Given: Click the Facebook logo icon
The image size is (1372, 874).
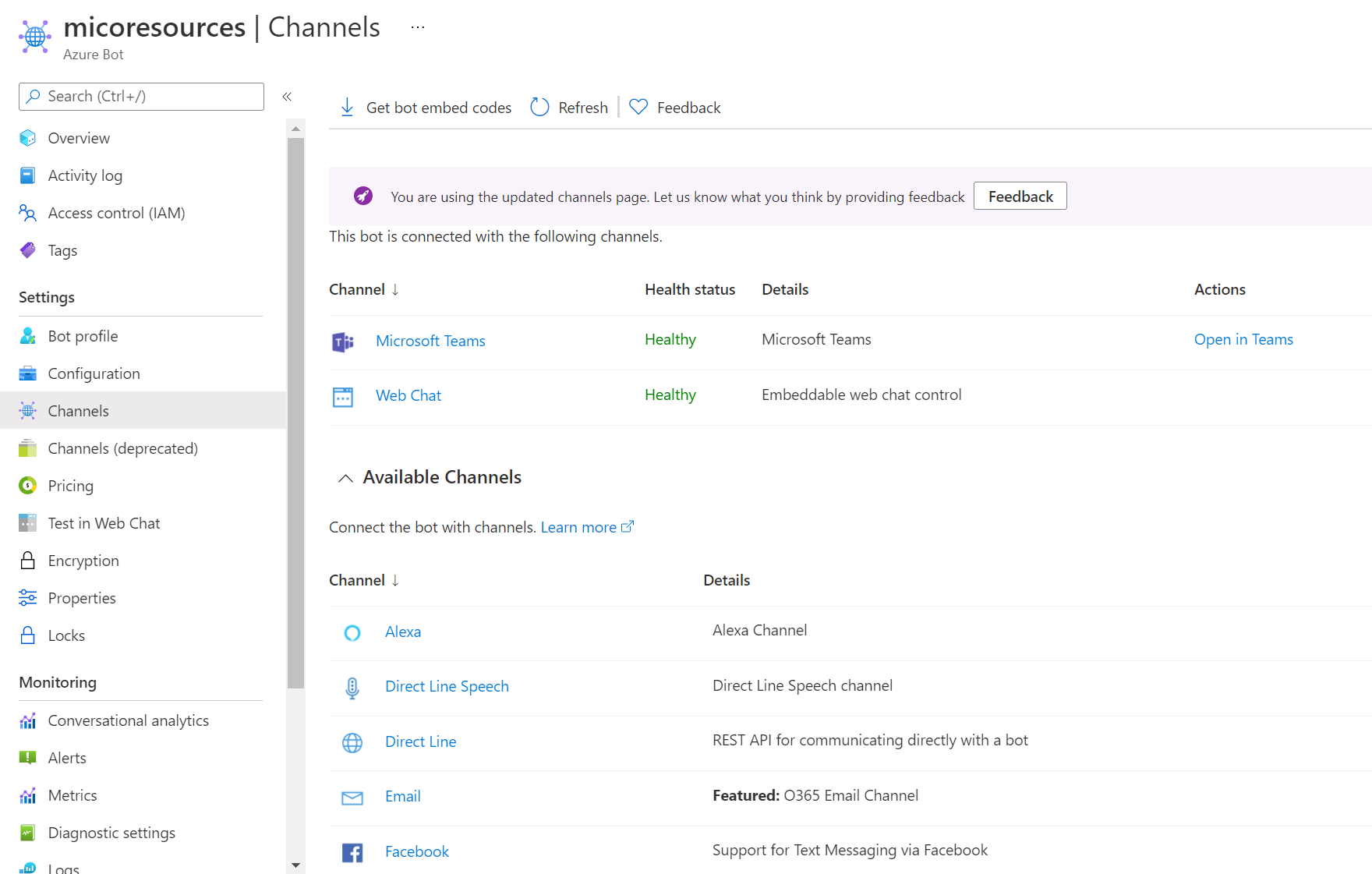Looking at the screenshot, I should point(352,853).
